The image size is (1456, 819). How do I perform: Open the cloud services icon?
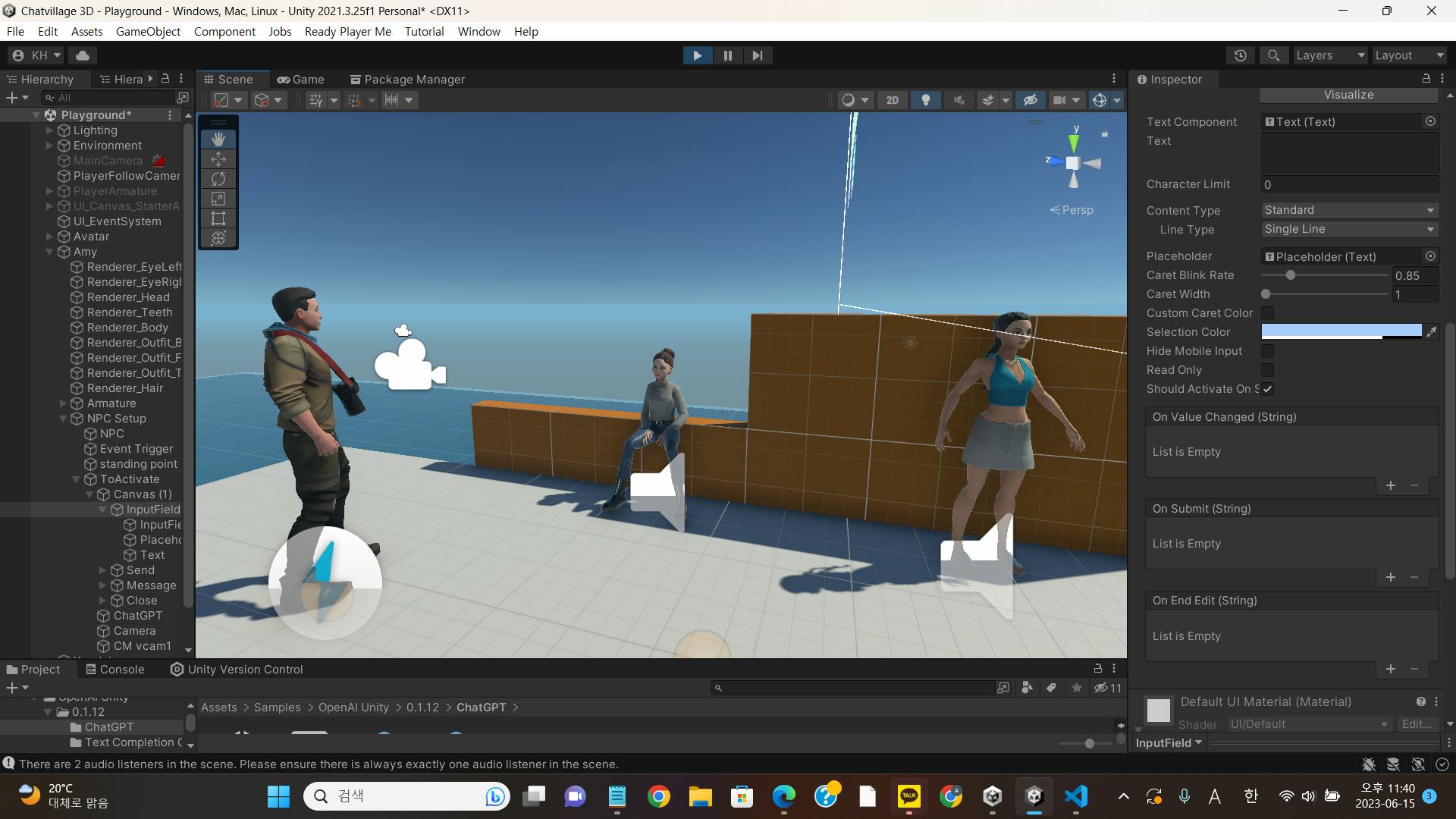(x=83, y=55)
